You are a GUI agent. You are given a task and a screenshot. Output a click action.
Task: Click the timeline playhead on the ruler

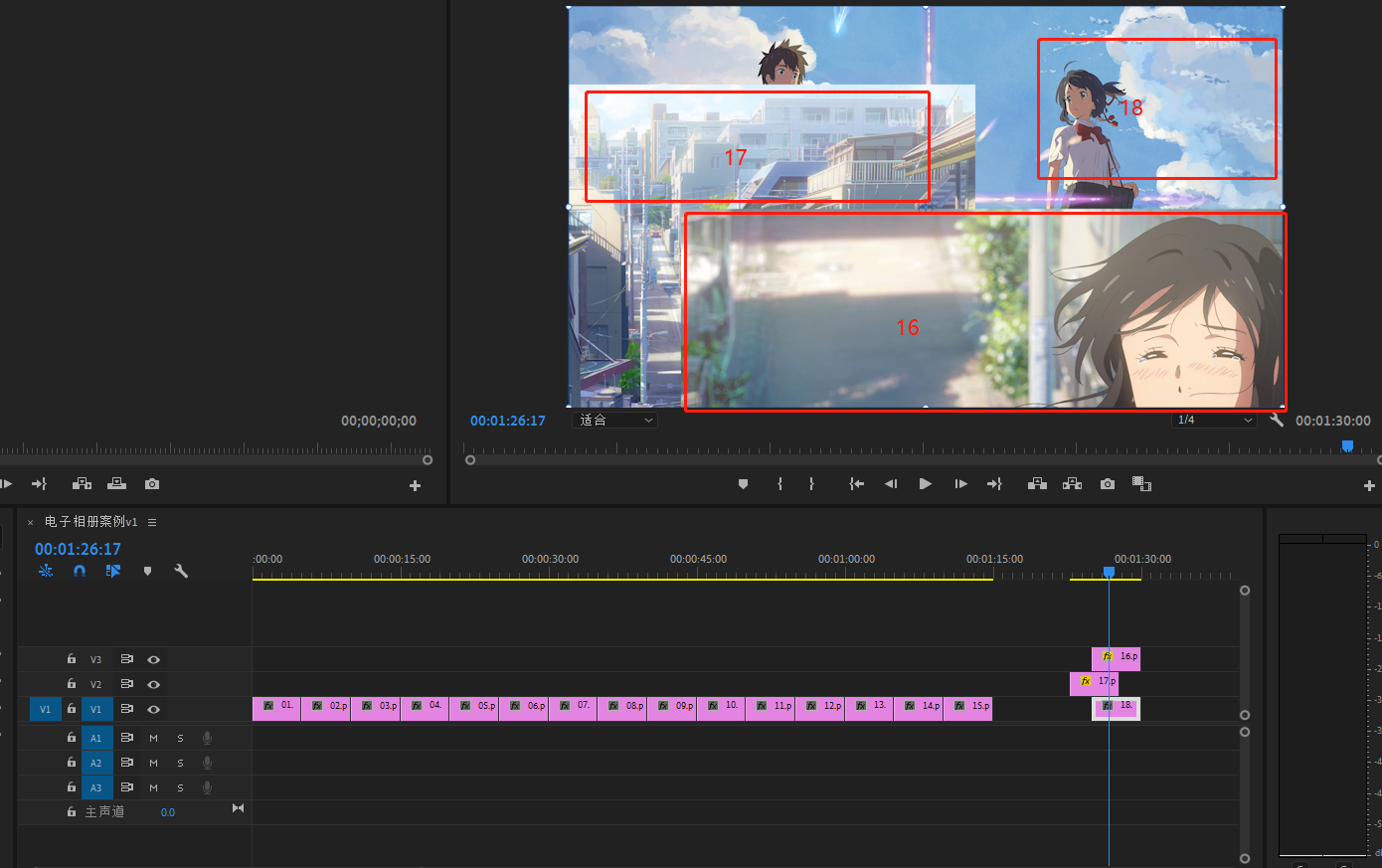click(x=1109, y=572)
